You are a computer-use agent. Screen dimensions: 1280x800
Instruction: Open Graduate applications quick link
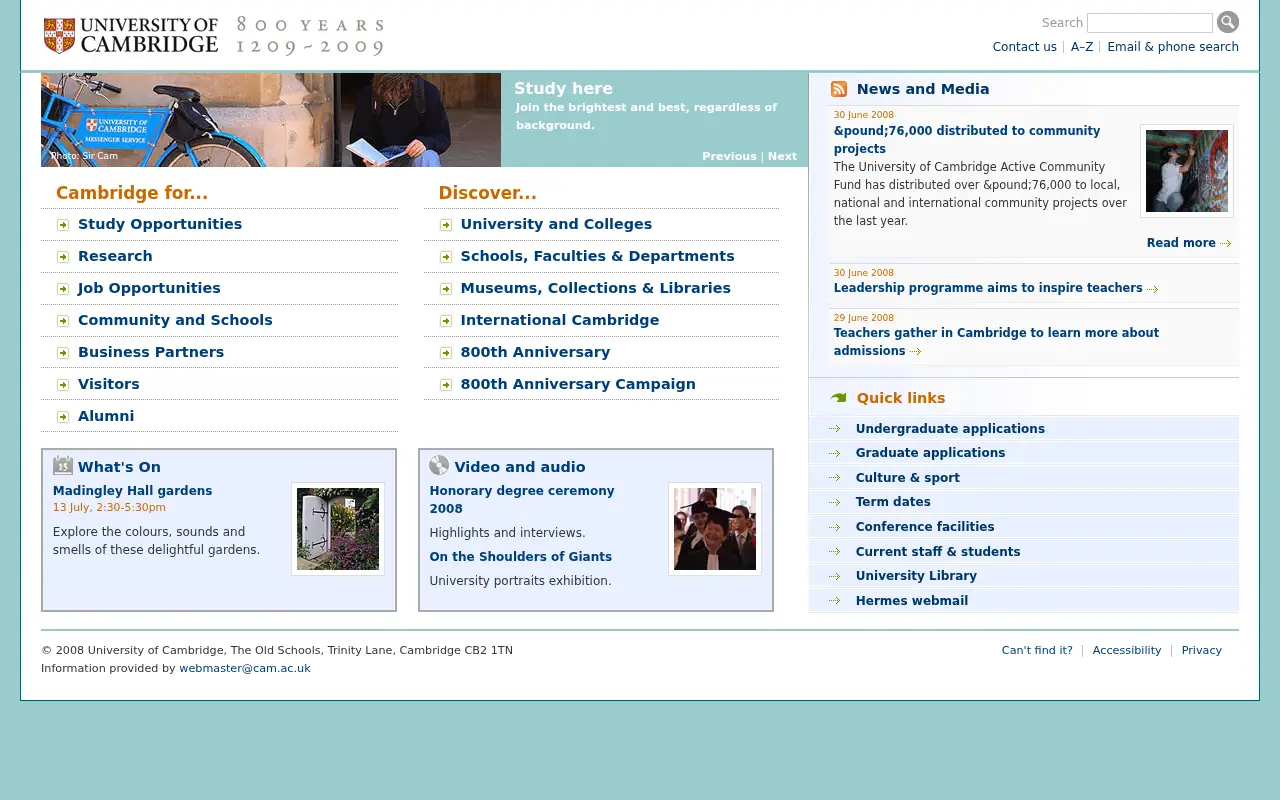(x=930, y=453)
